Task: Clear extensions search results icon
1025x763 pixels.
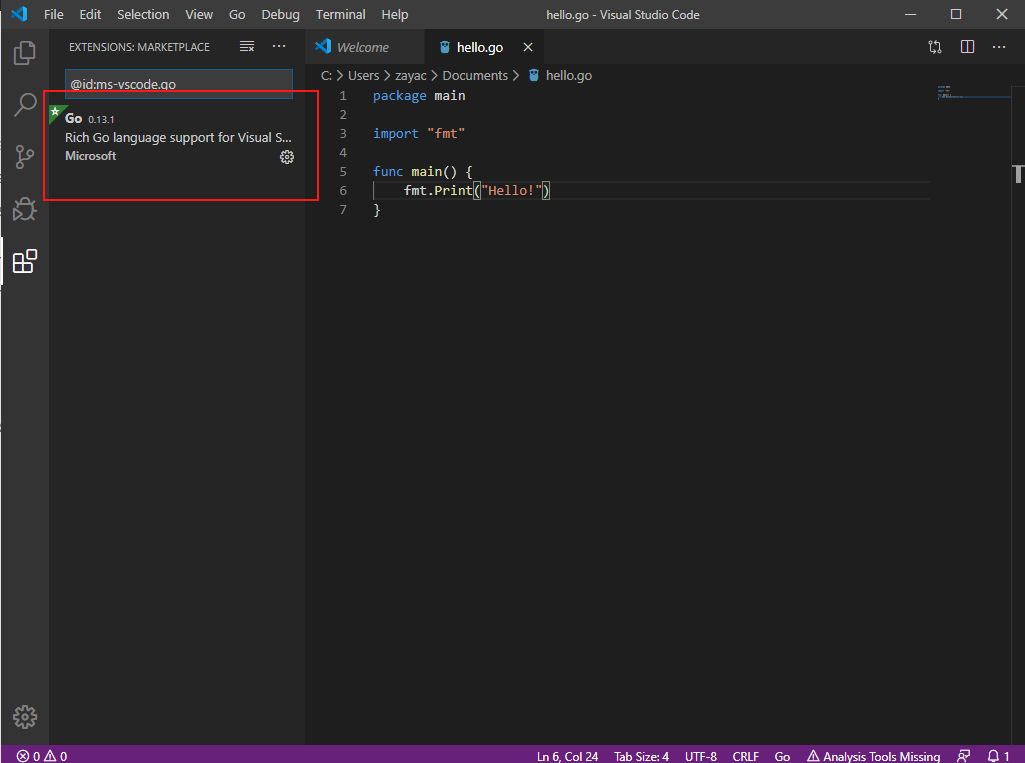Action: (246, 46)
